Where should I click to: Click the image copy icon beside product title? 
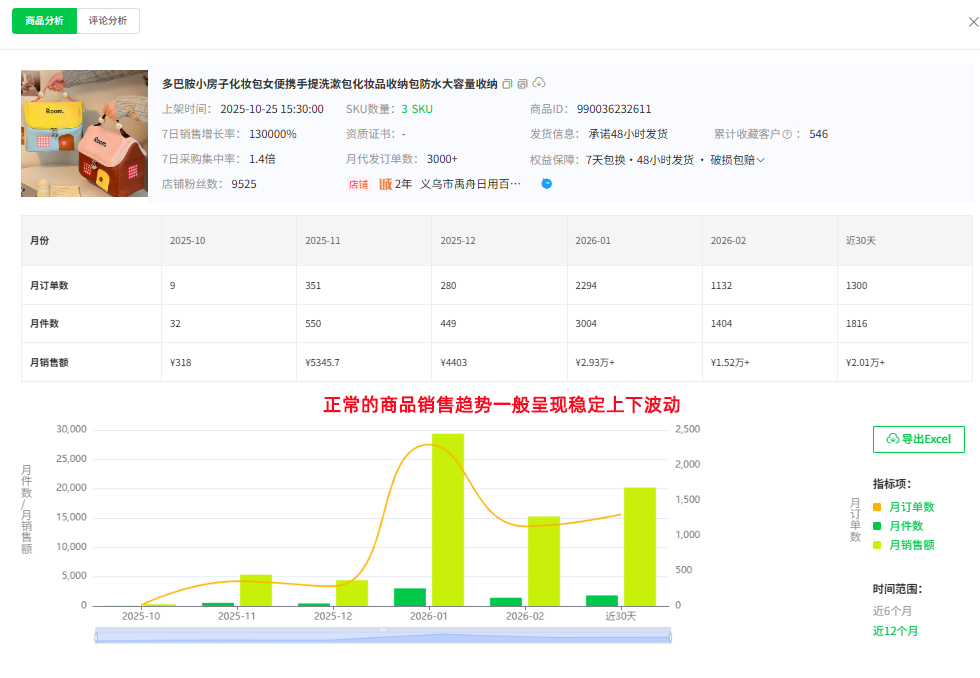tap(522, 83)
